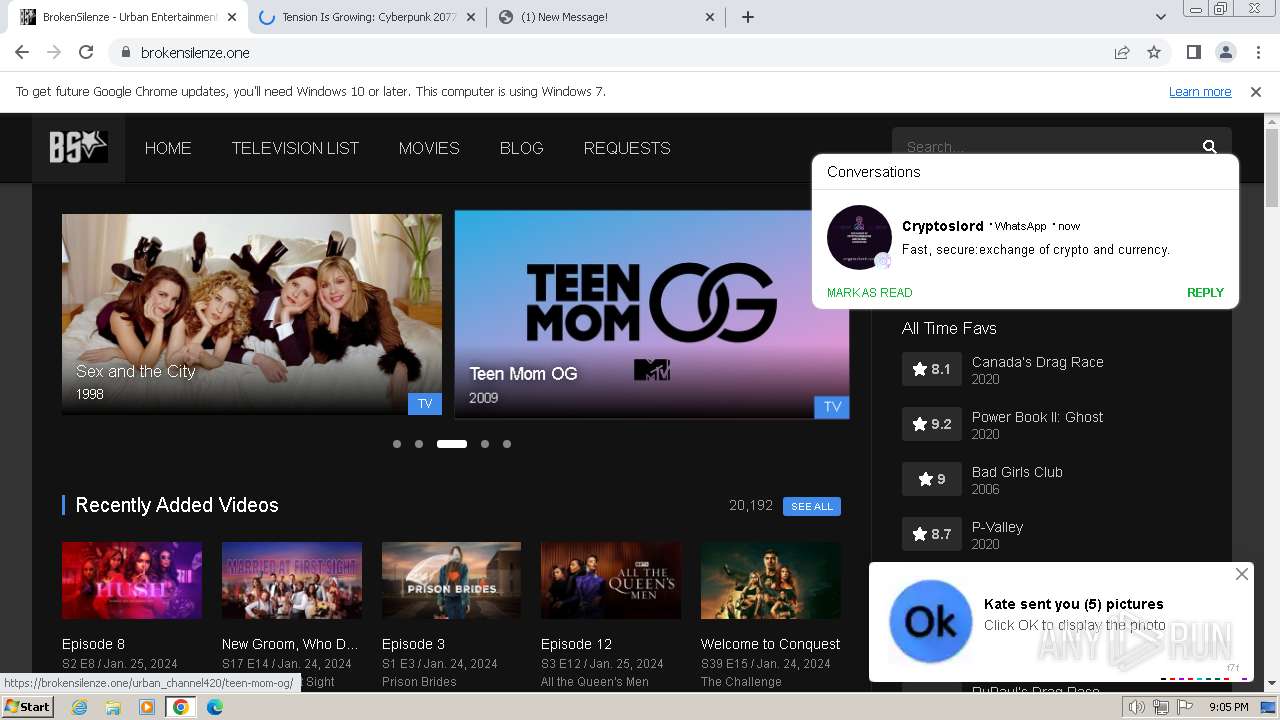
Task: Select the second carousel dot
Action: pos(419,444)
